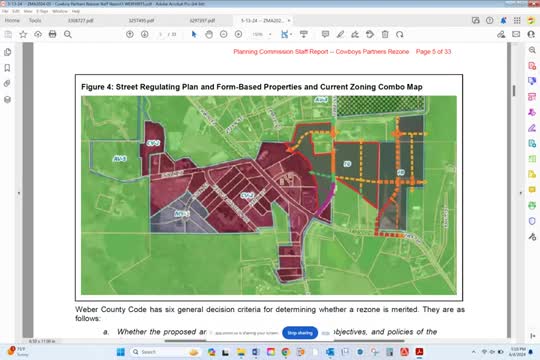The image size is (540, 360).
Task: Click the Stop sharing button
Action: tap(300, 333)
